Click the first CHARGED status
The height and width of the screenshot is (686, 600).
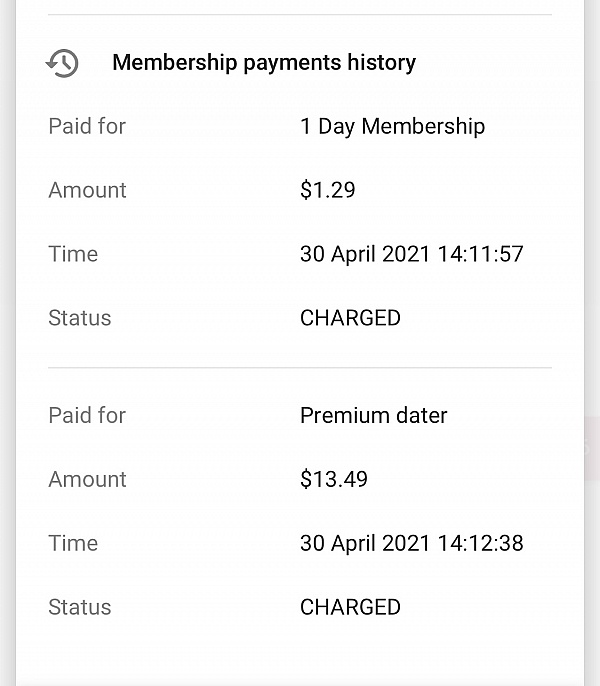[350, 318]
